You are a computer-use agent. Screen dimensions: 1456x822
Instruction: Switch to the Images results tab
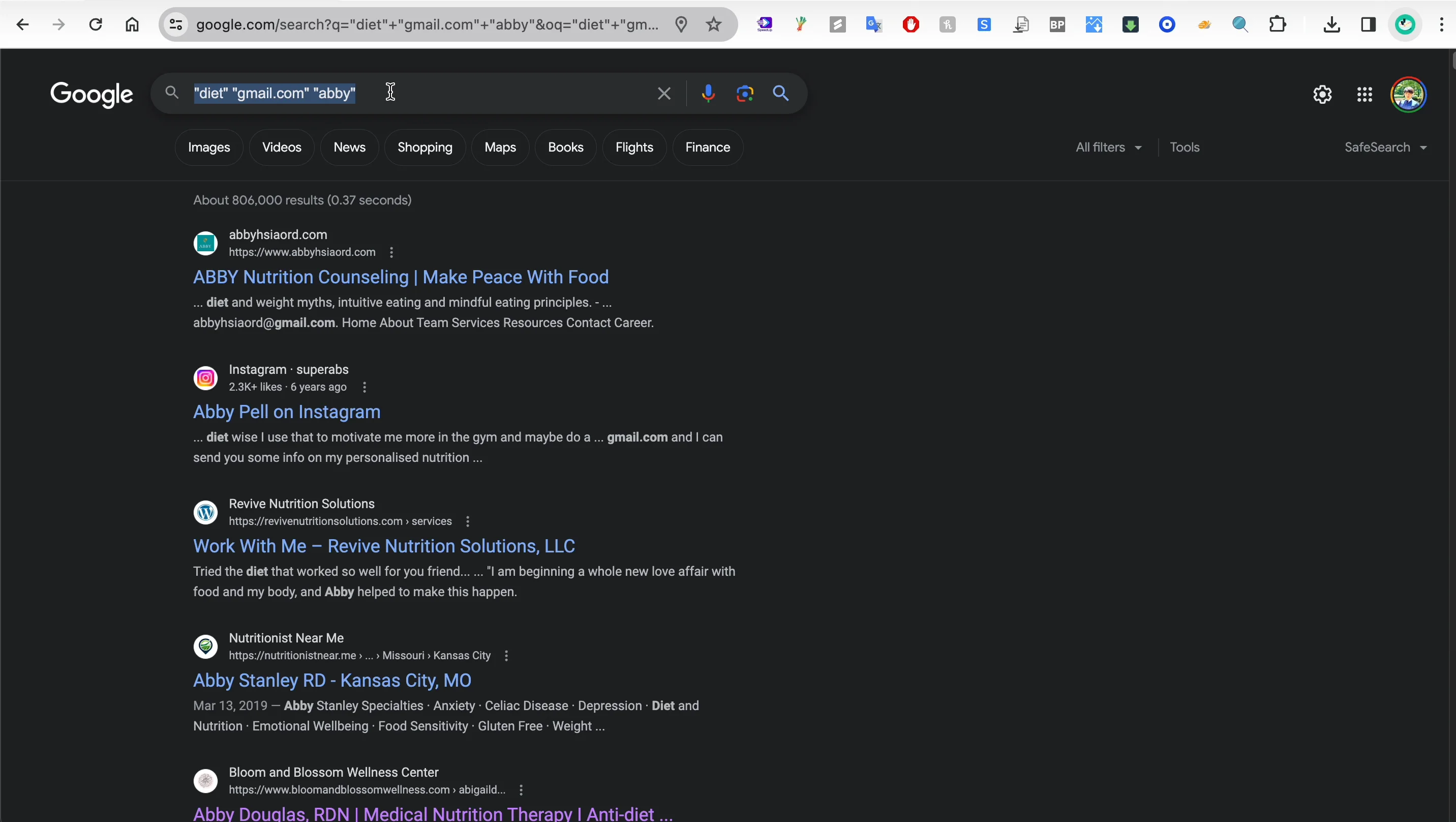[208, 147]
